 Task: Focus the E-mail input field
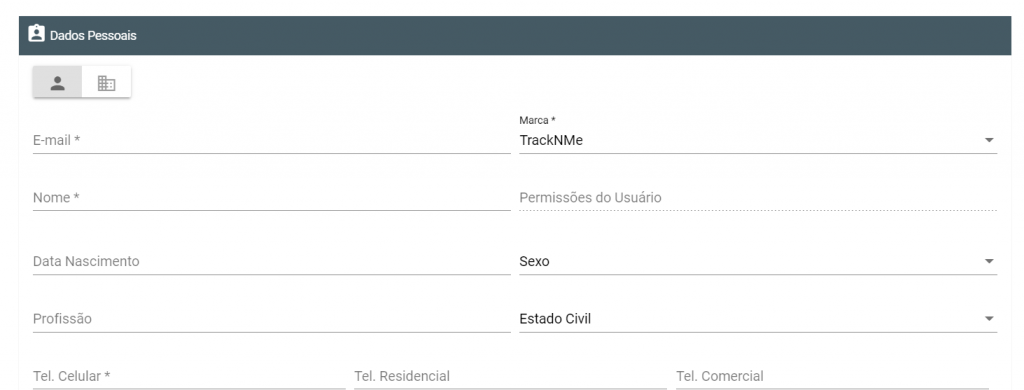[x=272, y=140]
